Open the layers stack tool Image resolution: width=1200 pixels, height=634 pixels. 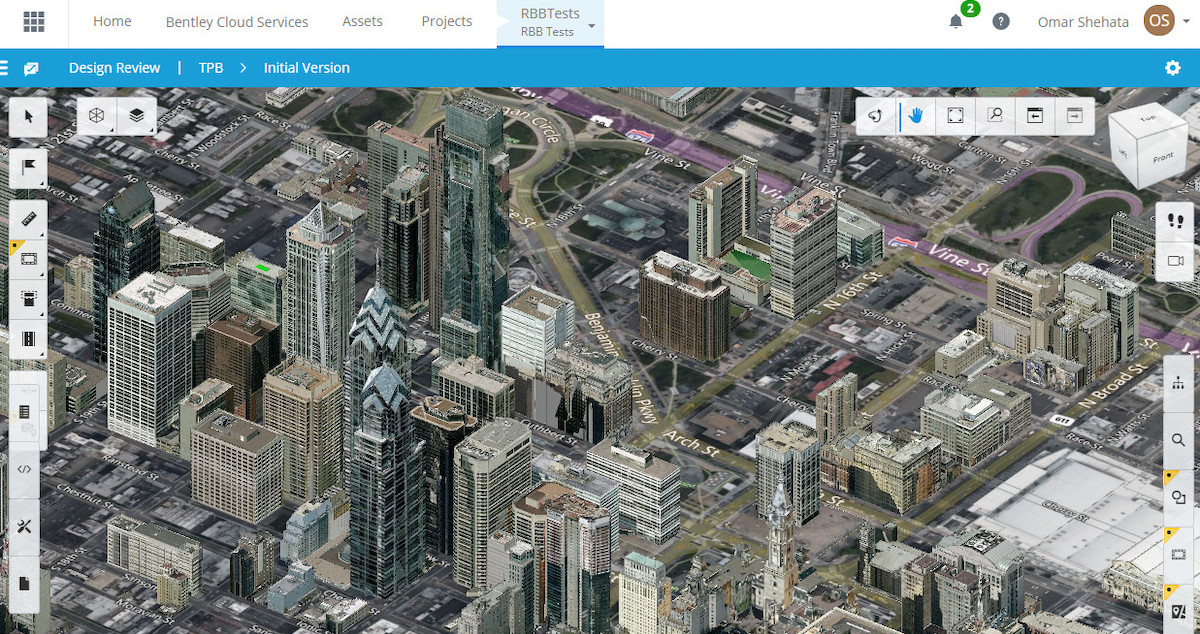pyautogui.click(x=137, y=116)
